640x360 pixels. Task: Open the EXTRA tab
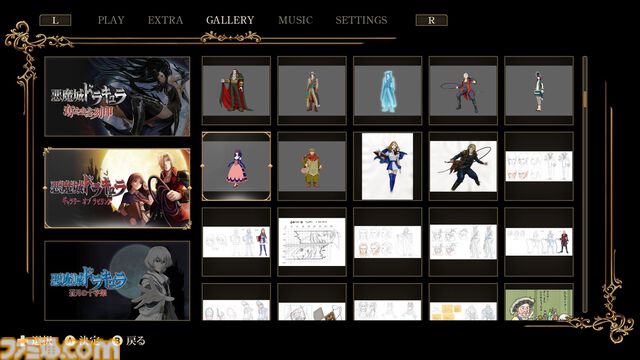click(x=165, y=20)
